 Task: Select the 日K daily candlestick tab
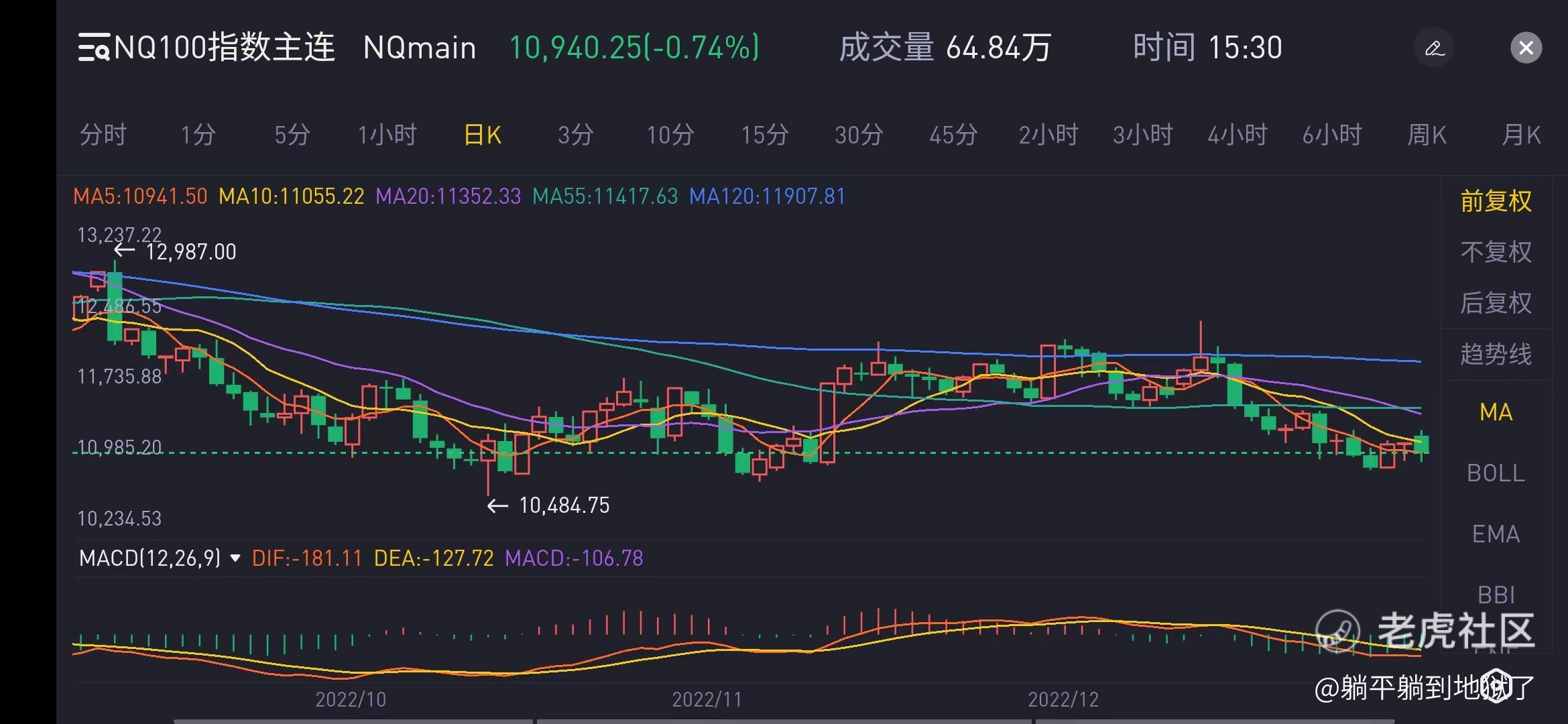482,135
